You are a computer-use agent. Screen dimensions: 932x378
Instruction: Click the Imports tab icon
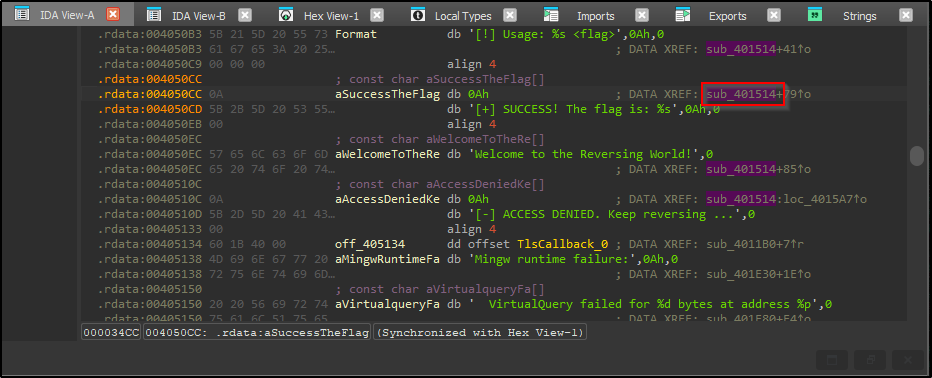pyautogui.click(x=551, y=15)
